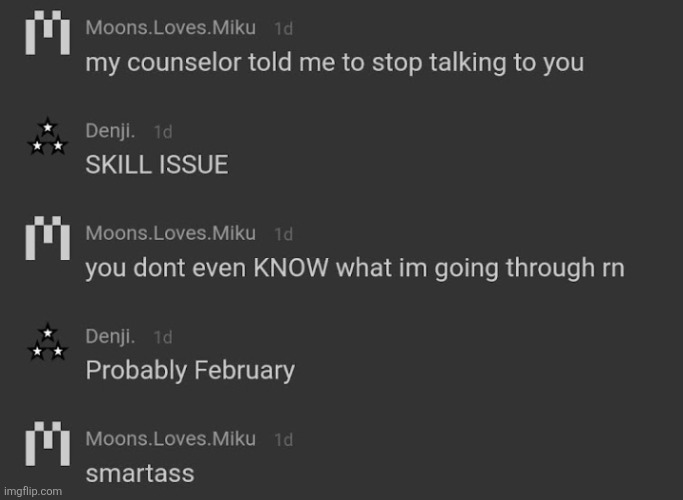
Task: Click the 1d timestamp on SKILL ISSUE comment
Action: (163, 132)
